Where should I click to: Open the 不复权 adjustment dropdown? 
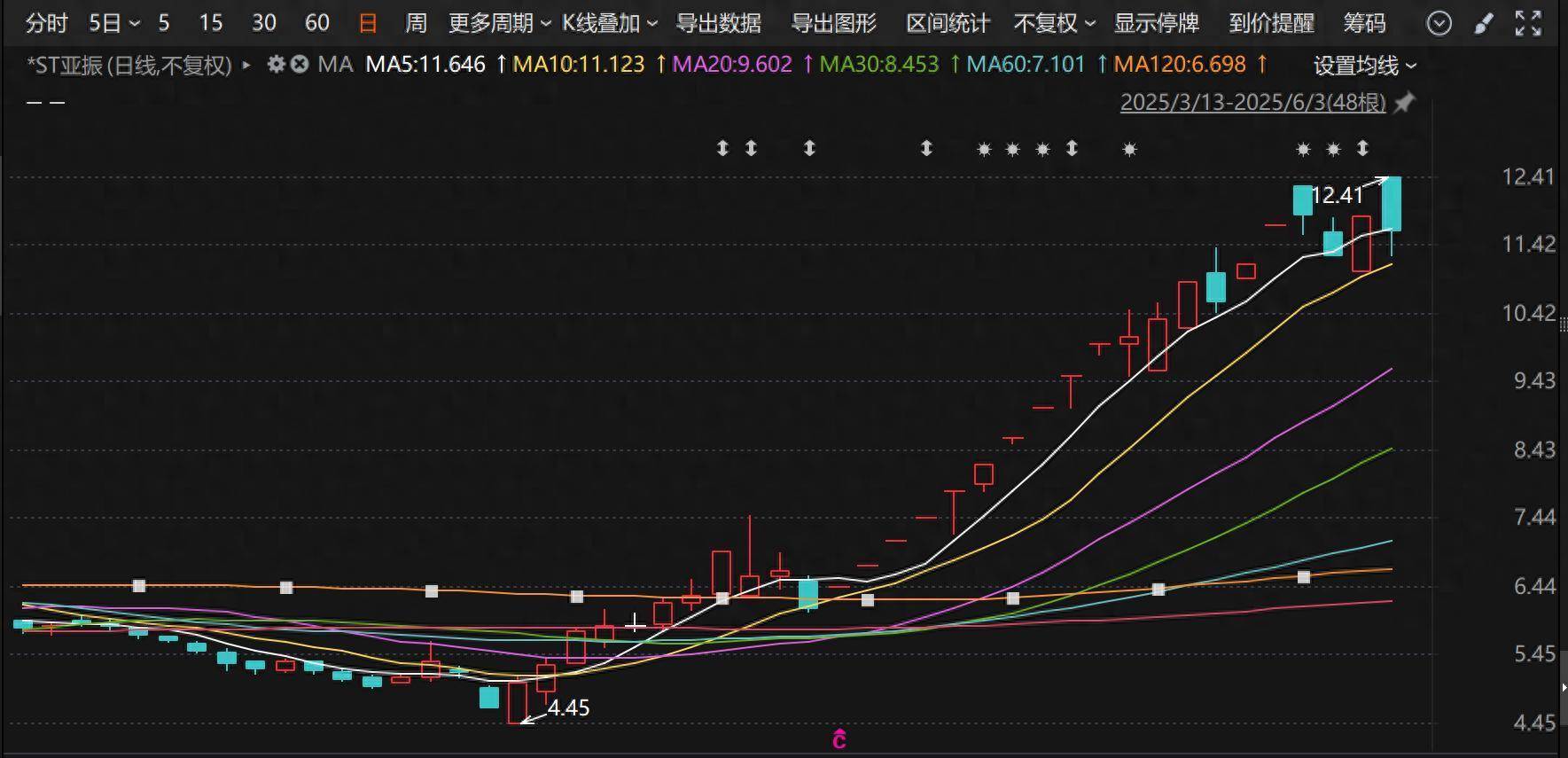1054,23
